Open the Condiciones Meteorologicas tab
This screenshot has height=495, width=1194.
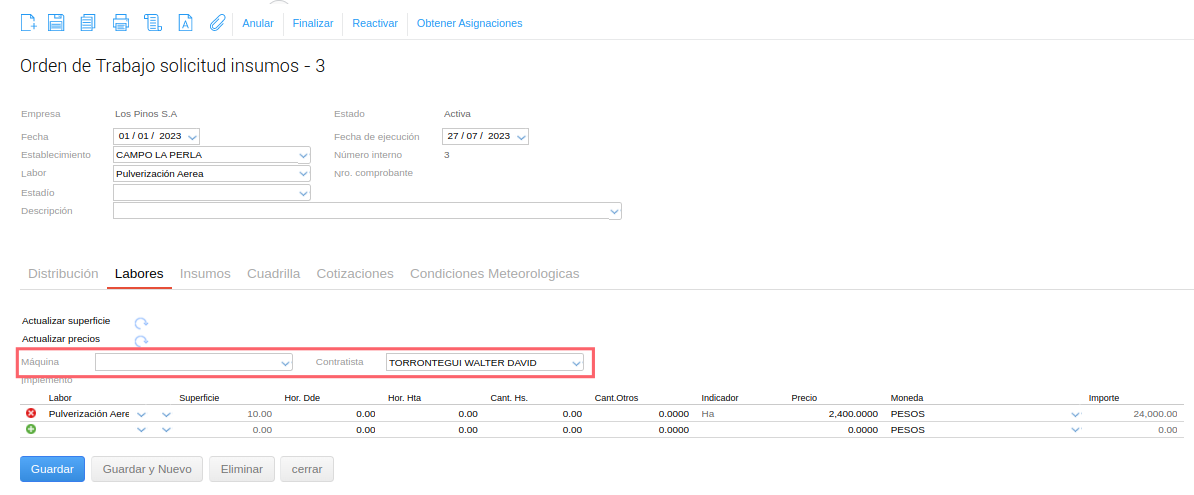494,274
